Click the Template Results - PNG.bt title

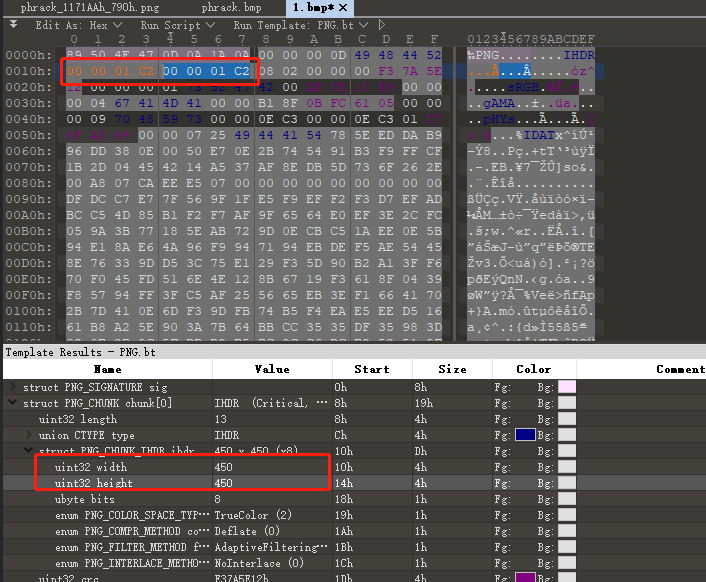(81, 352)
